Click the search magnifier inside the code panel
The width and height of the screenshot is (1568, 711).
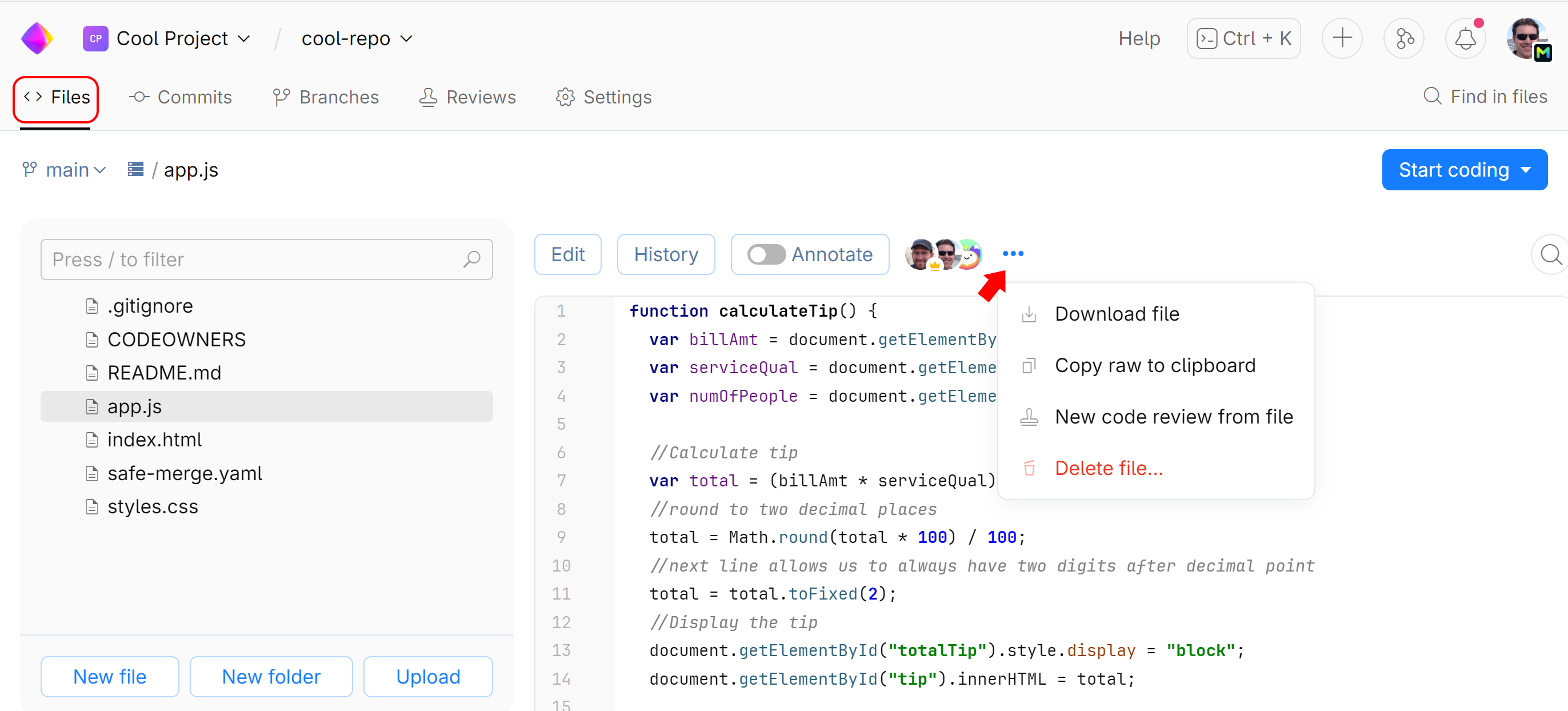click(x=1550, y=254)
